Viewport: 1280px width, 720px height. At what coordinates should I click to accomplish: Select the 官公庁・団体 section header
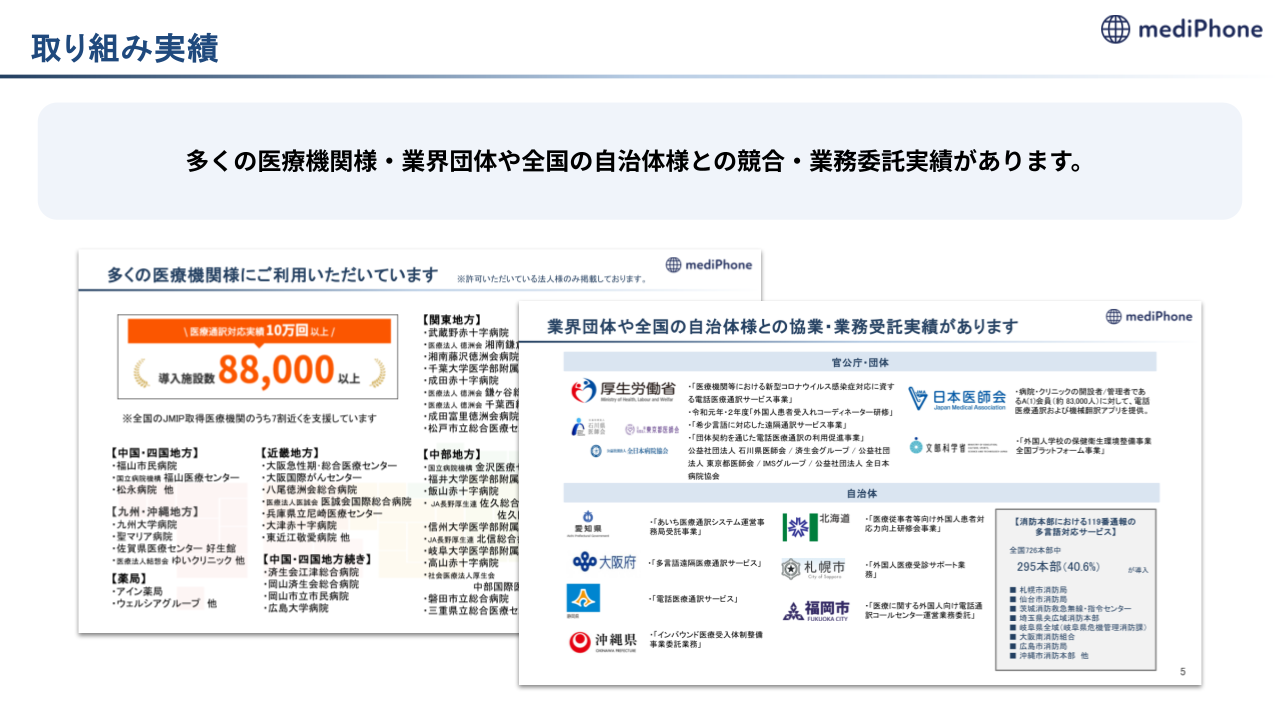859,362
